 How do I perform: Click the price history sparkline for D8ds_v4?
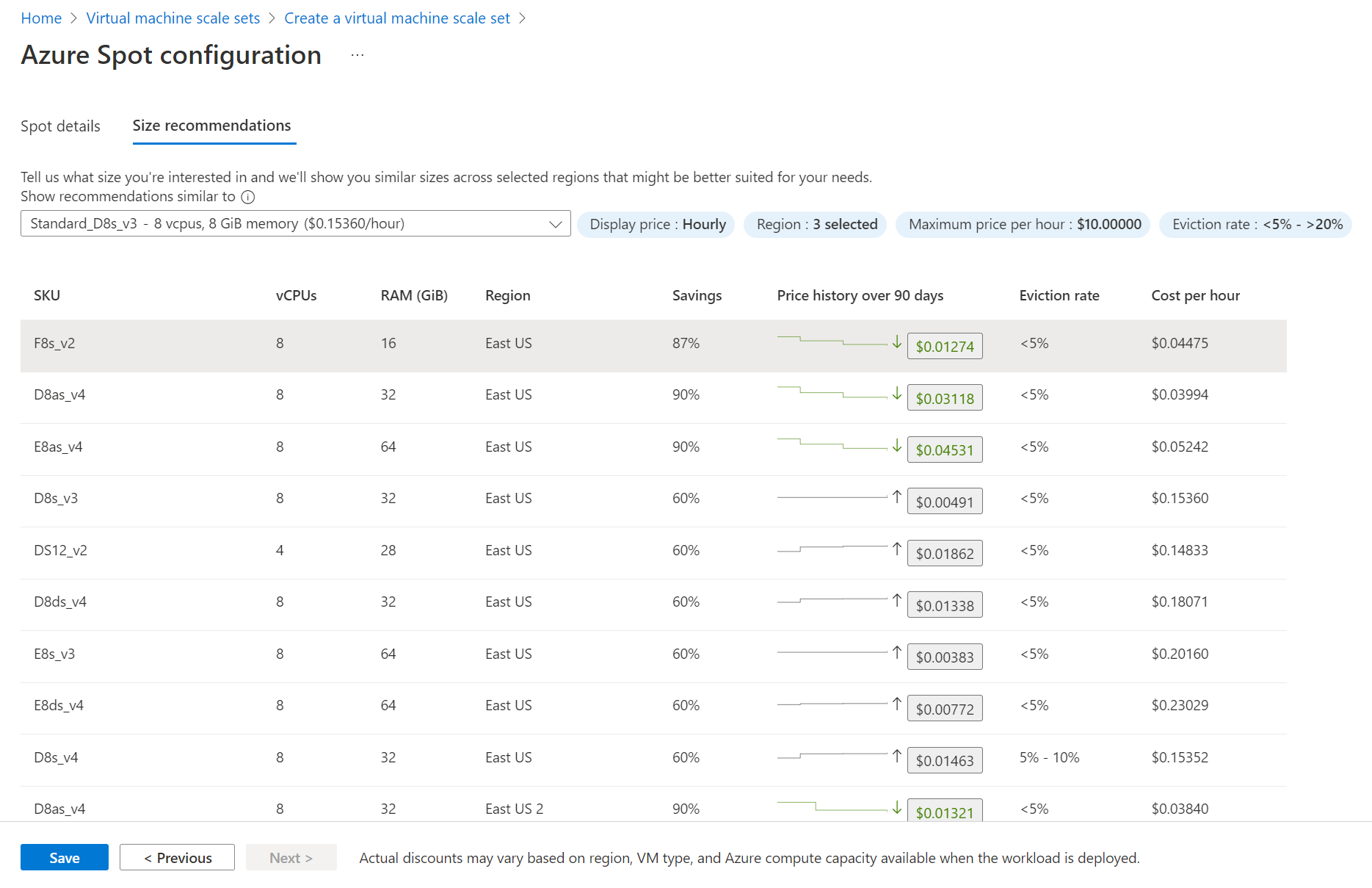point(832,600)
